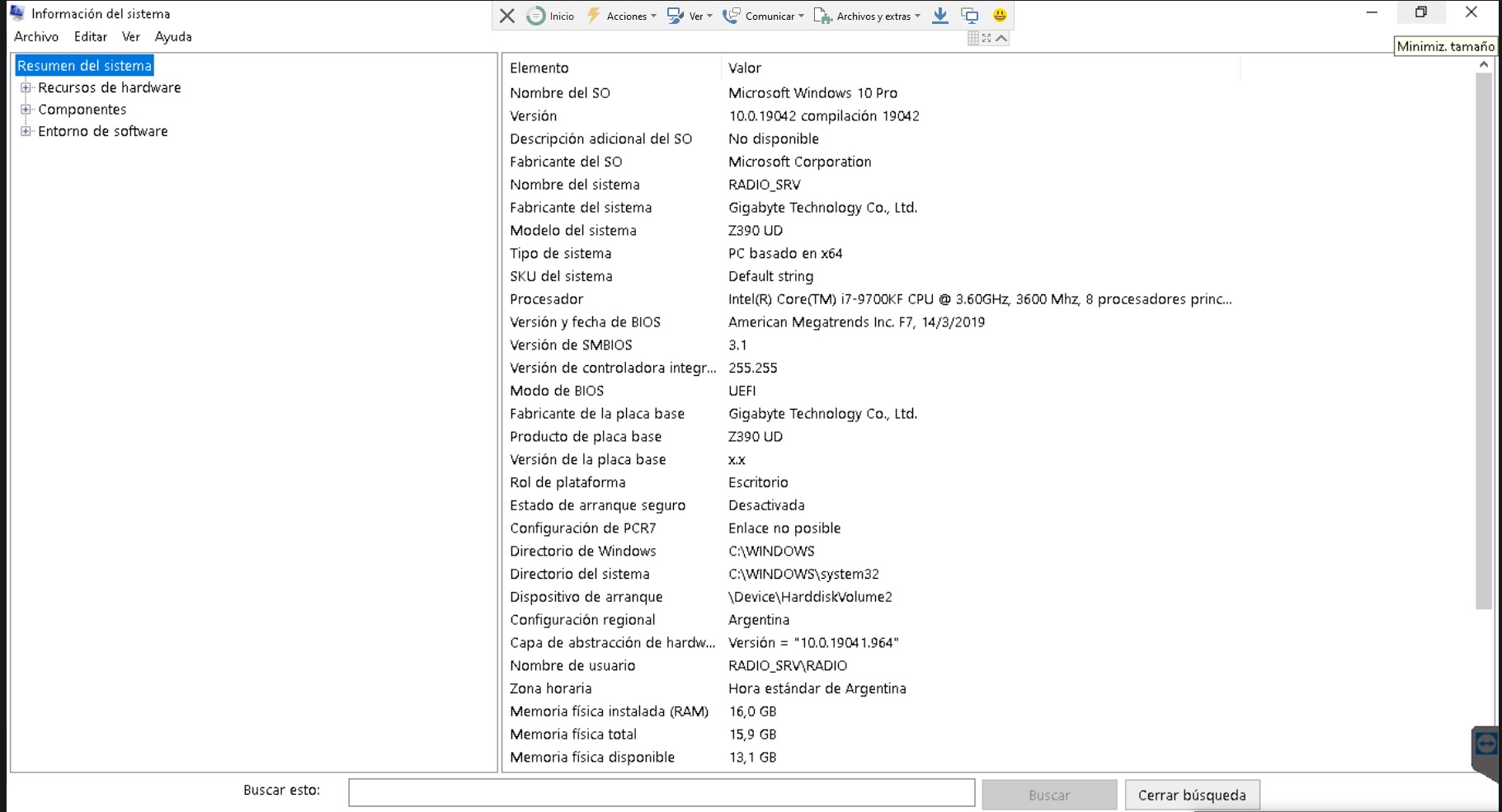Click the smiley feedback icon
This screenshot has height=812, width=1502.
point(999,15)
